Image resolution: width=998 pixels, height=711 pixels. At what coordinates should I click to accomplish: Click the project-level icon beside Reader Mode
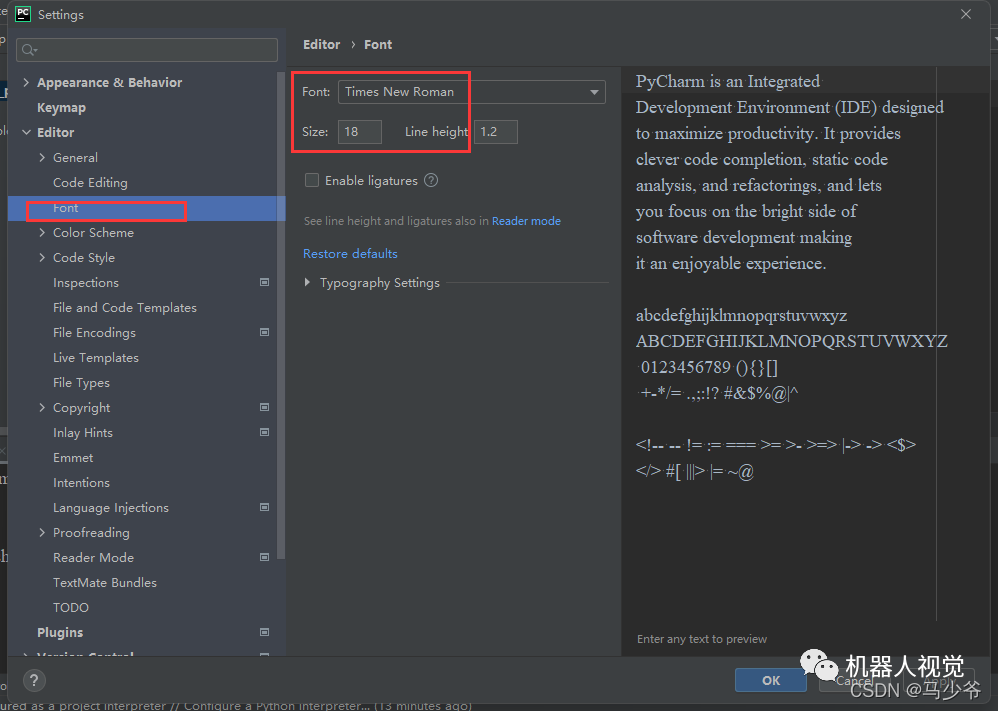click(x=265, y=557)
